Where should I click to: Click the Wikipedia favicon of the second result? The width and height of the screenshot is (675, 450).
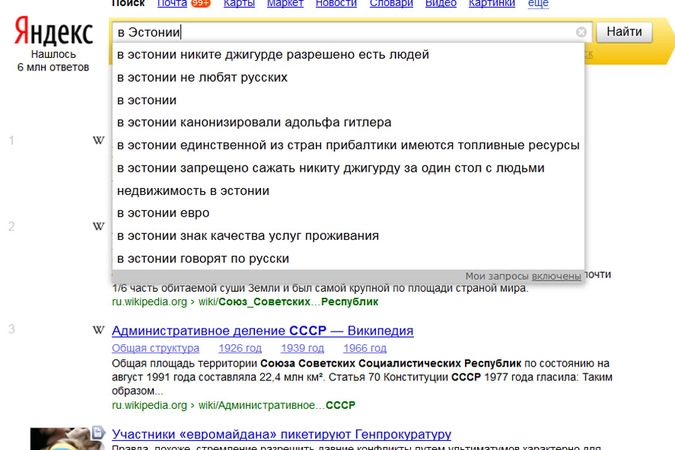click(x=98, y=226)
